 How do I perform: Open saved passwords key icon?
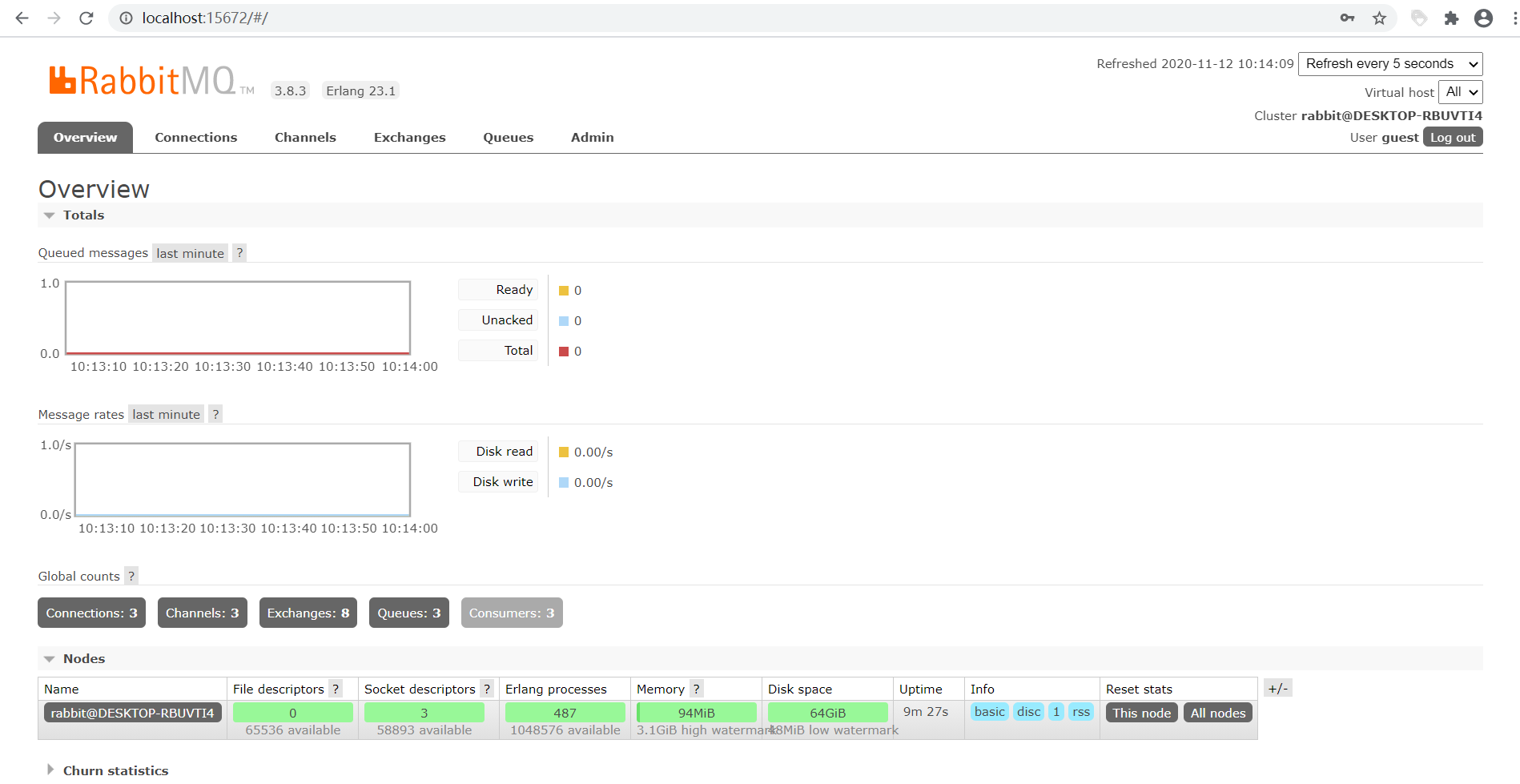click(1347, 18)
